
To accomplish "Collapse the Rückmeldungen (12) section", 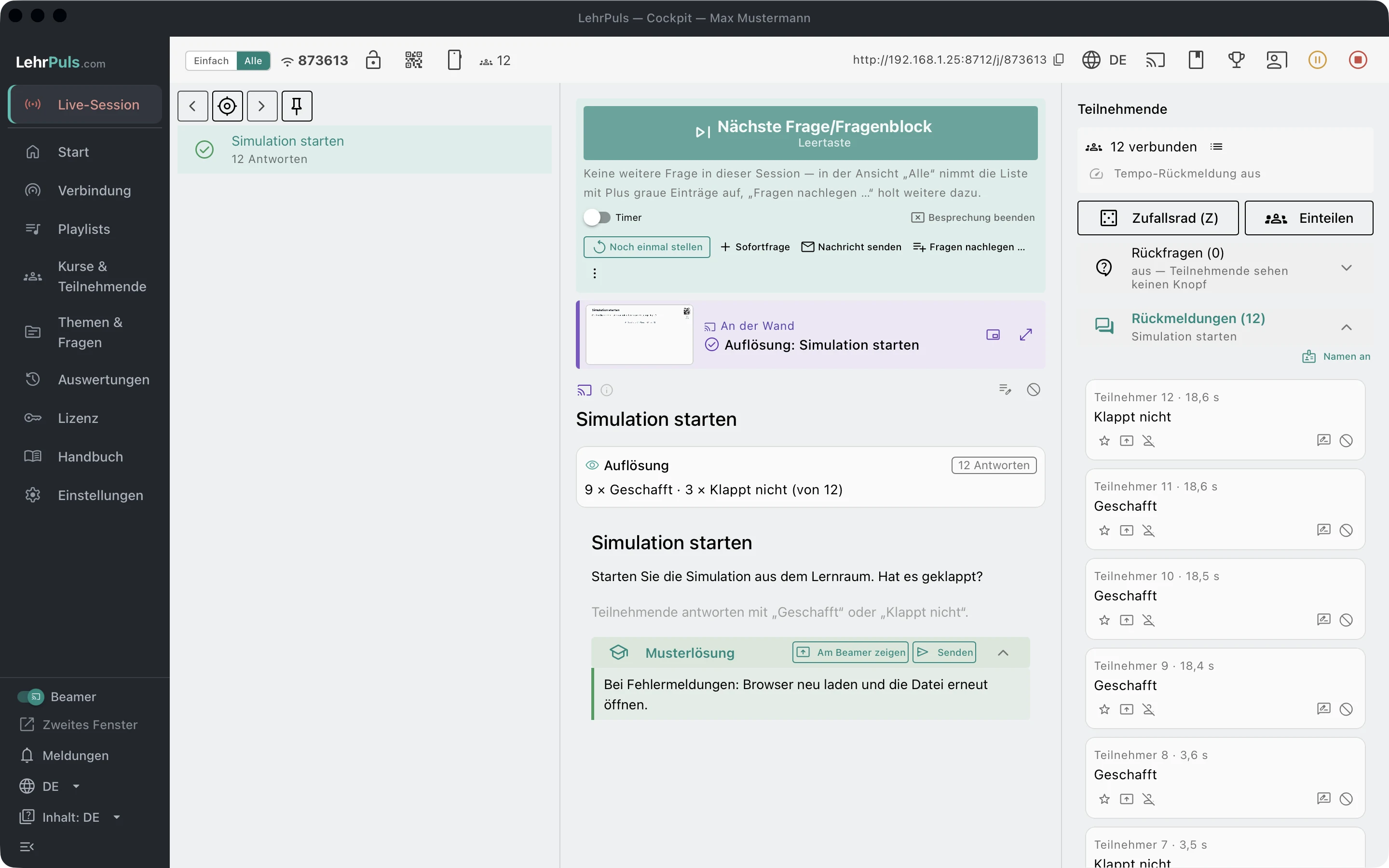I will click(x=1347, y=327).
